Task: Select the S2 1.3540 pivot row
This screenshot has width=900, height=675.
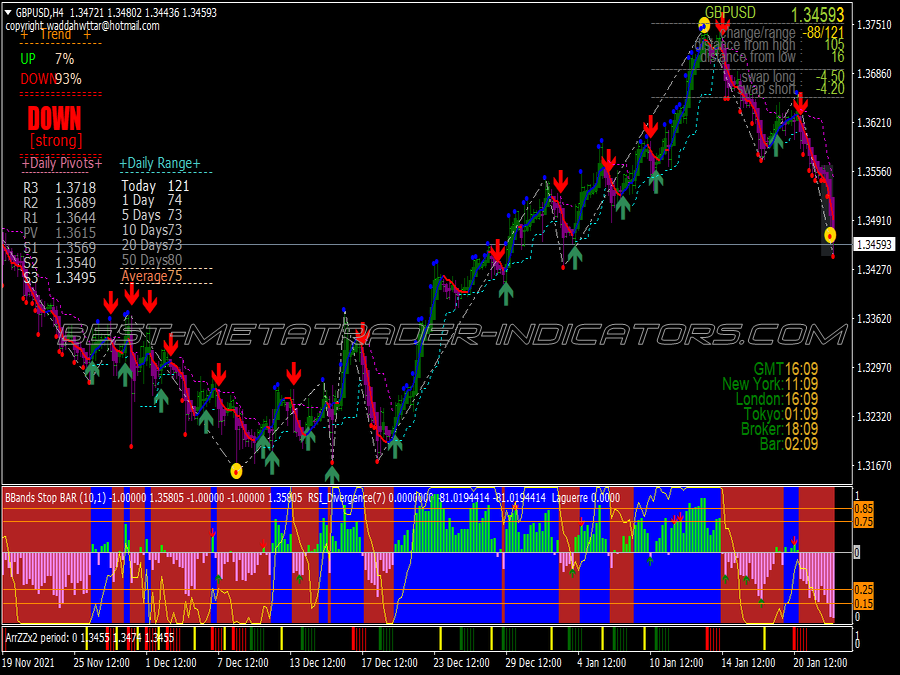Action: (x=60, y=262)
